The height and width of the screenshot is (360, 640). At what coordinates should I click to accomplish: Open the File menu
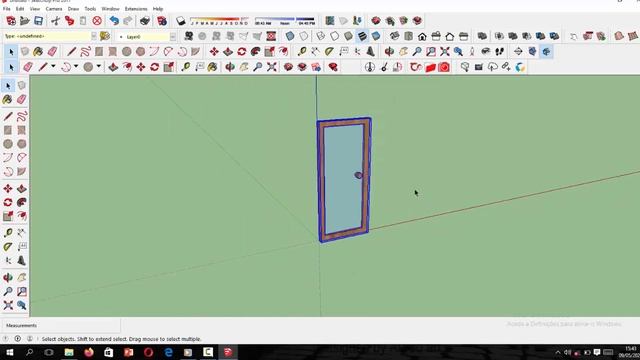pyautogui.click(x=7, y=9)
